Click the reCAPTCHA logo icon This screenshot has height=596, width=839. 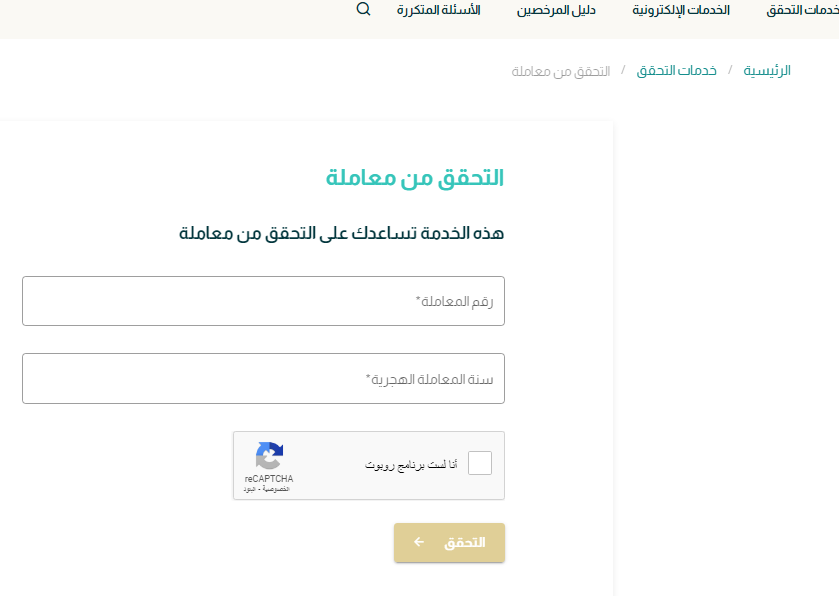pos(269,455)
